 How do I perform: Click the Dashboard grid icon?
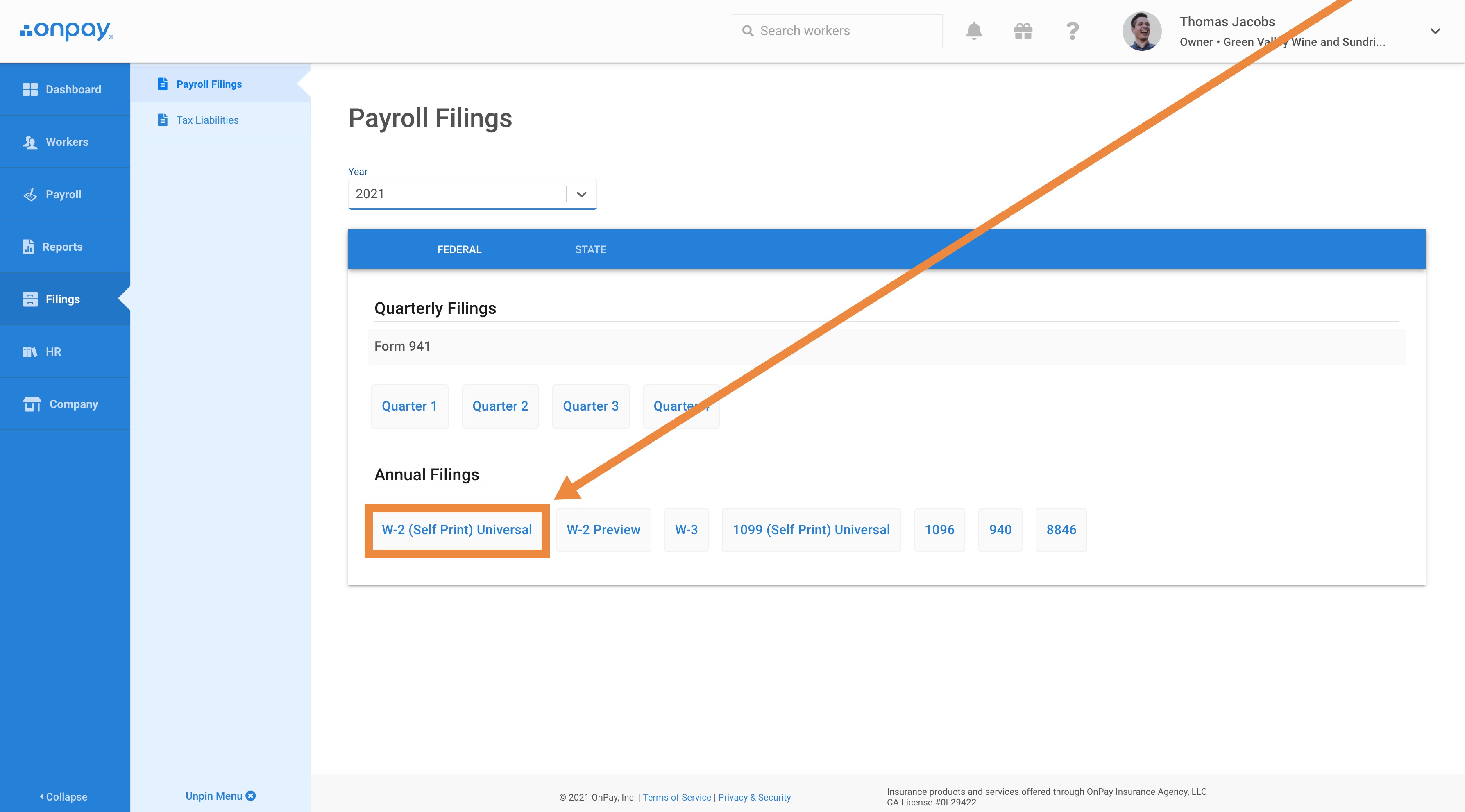[30, 89]
